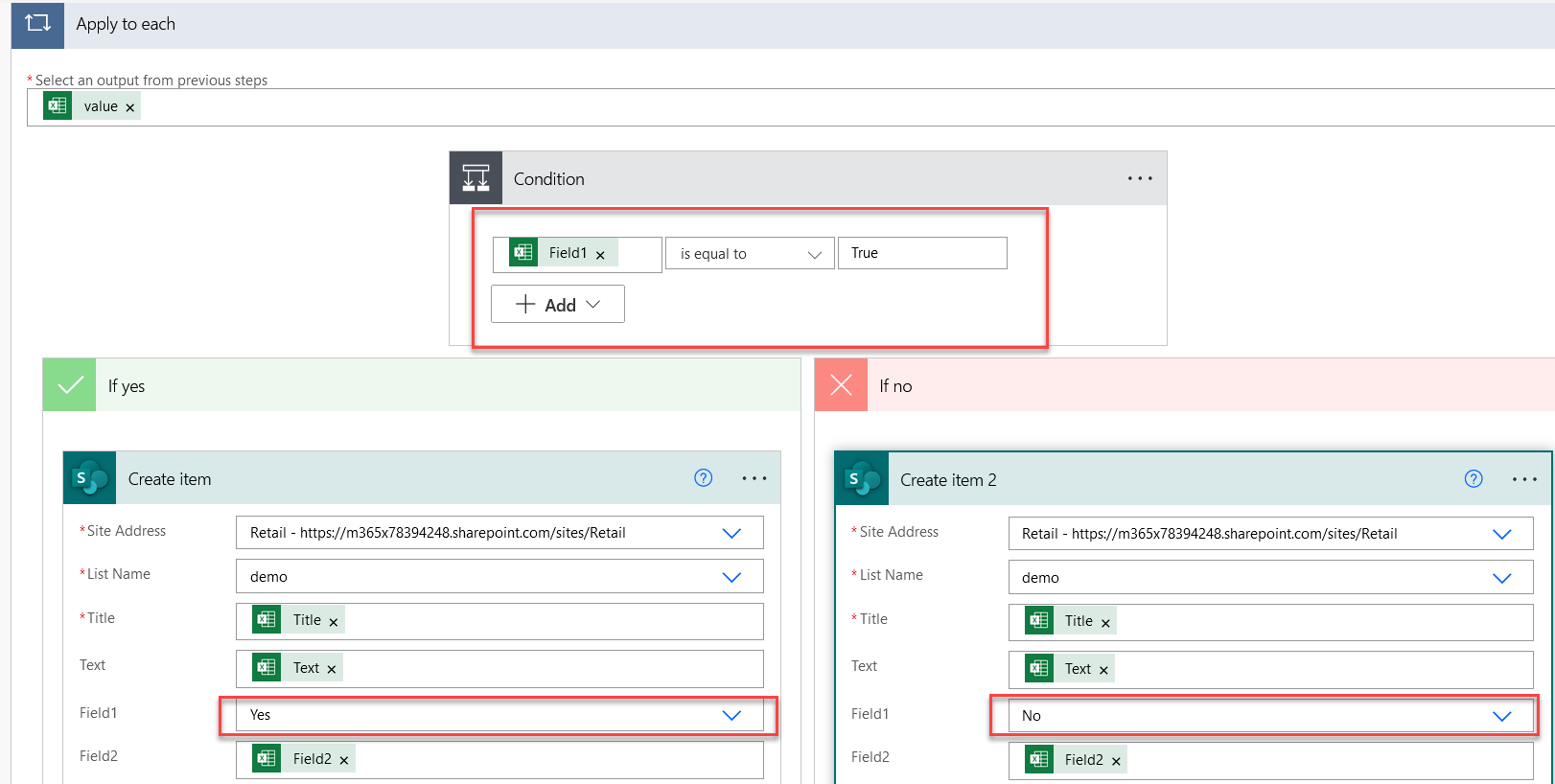Image resolution: width=1555 pixels, height=784 pixels.
Task: Click the Add button in the Condition
Action: [558, 304]
